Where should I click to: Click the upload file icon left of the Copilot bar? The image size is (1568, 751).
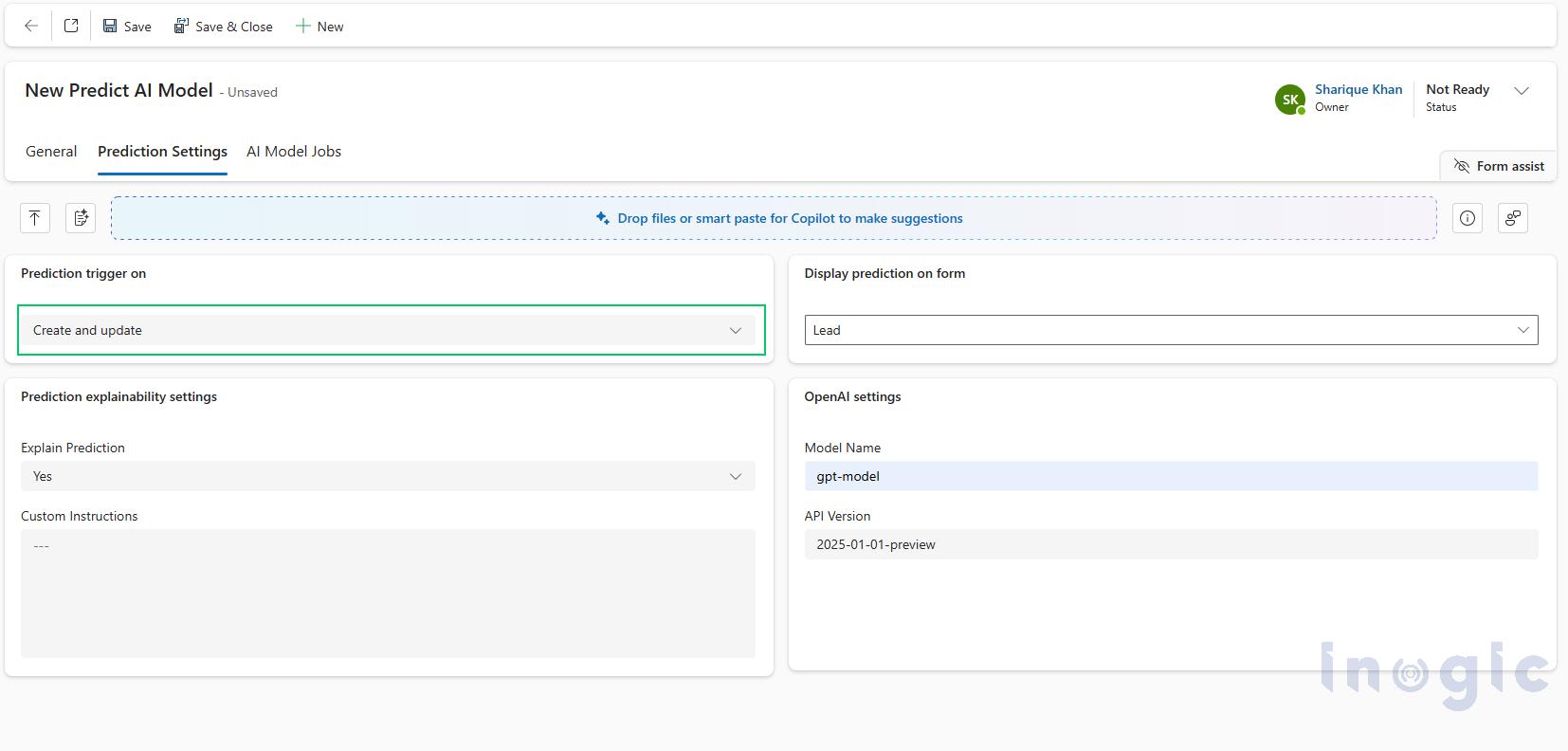35,218
